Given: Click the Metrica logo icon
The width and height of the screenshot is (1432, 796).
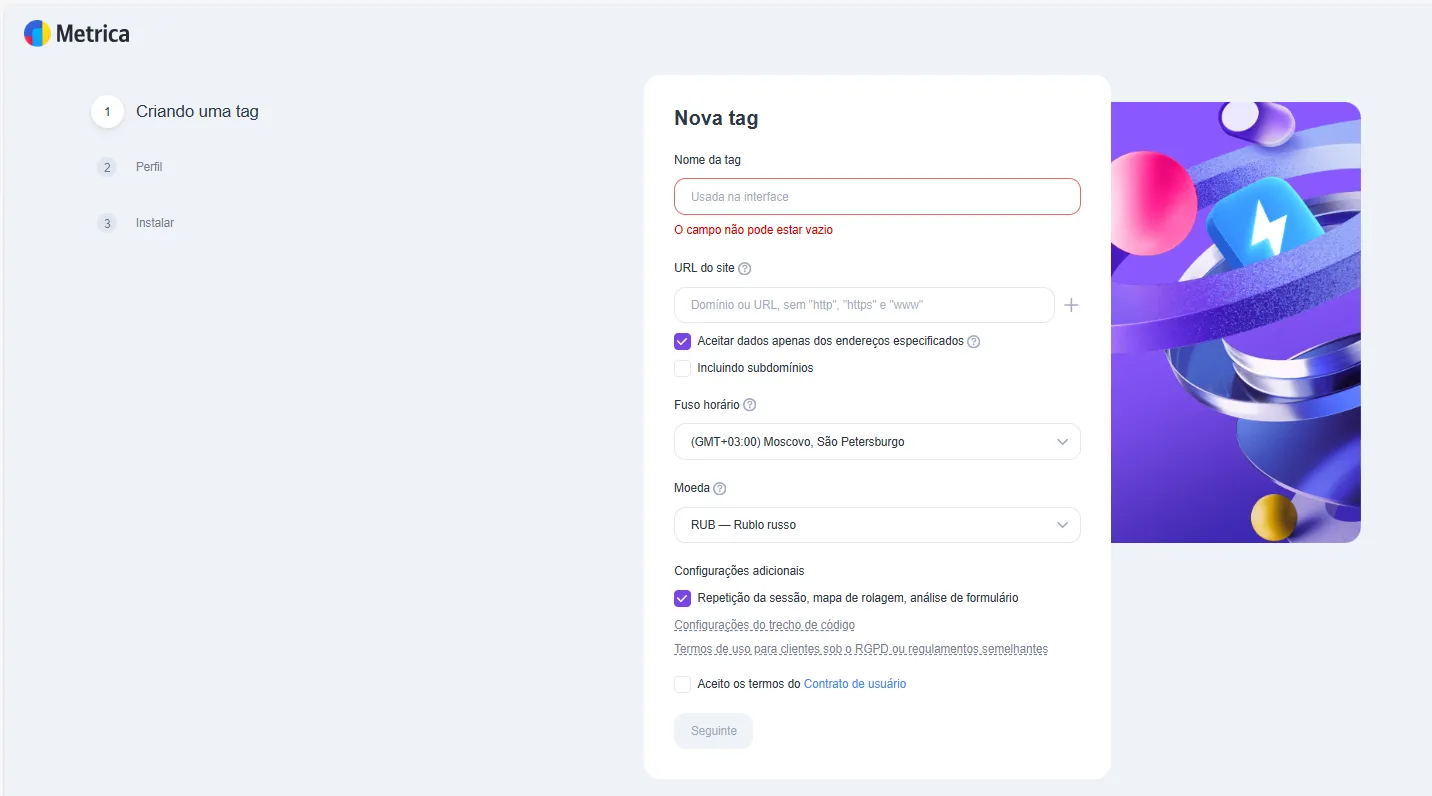Looking at the screenshot, I should [37, 34].
